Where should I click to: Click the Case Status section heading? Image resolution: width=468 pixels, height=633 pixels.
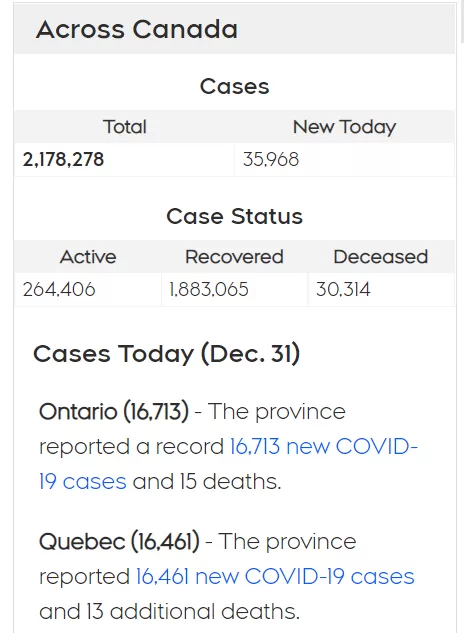(235, 216)
